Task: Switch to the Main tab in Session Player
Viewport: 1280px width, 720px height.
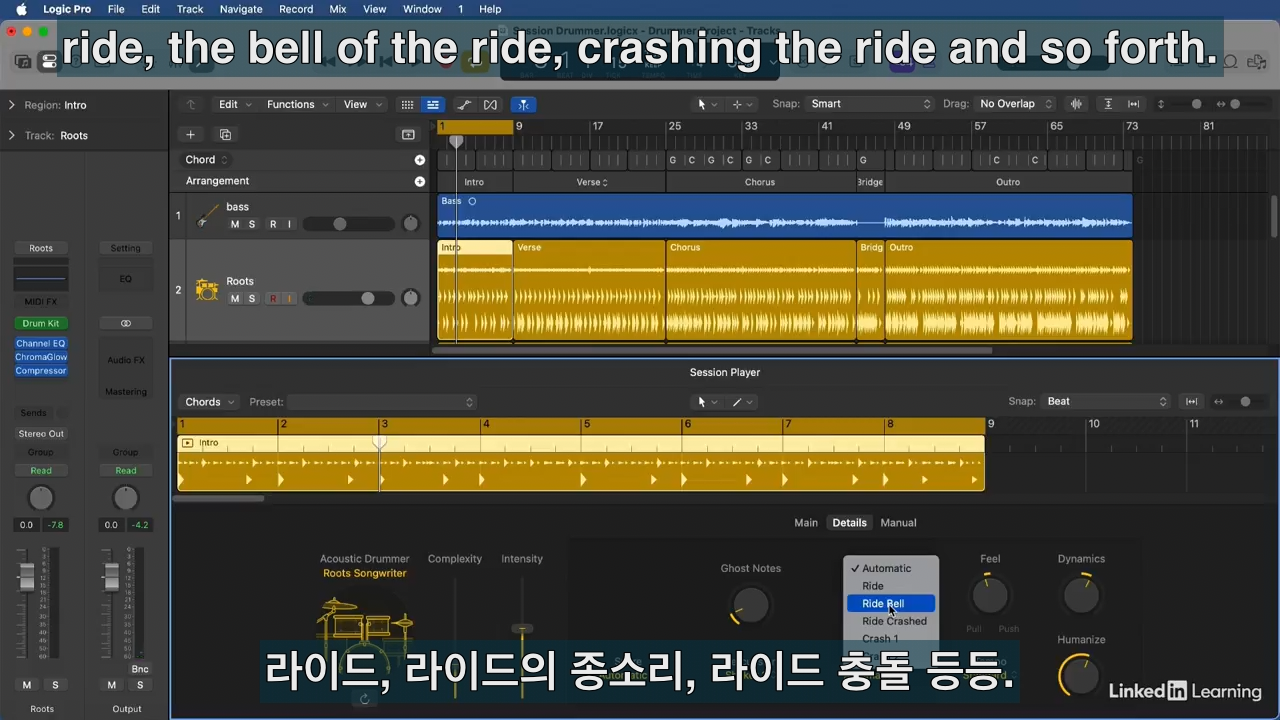Action: tap(806, 523)
